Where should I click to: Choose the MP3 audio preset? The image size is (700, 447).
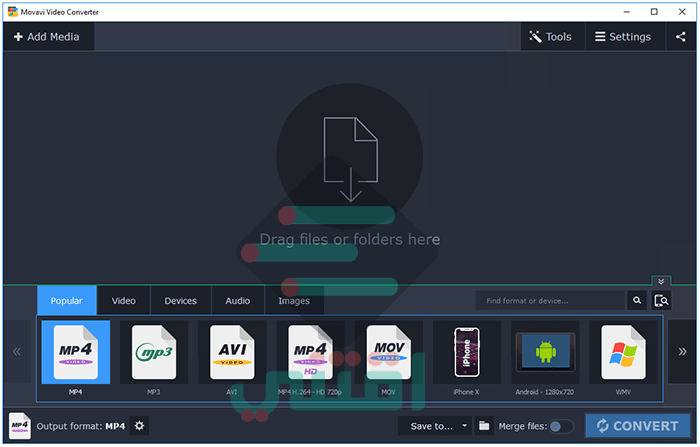154,352
